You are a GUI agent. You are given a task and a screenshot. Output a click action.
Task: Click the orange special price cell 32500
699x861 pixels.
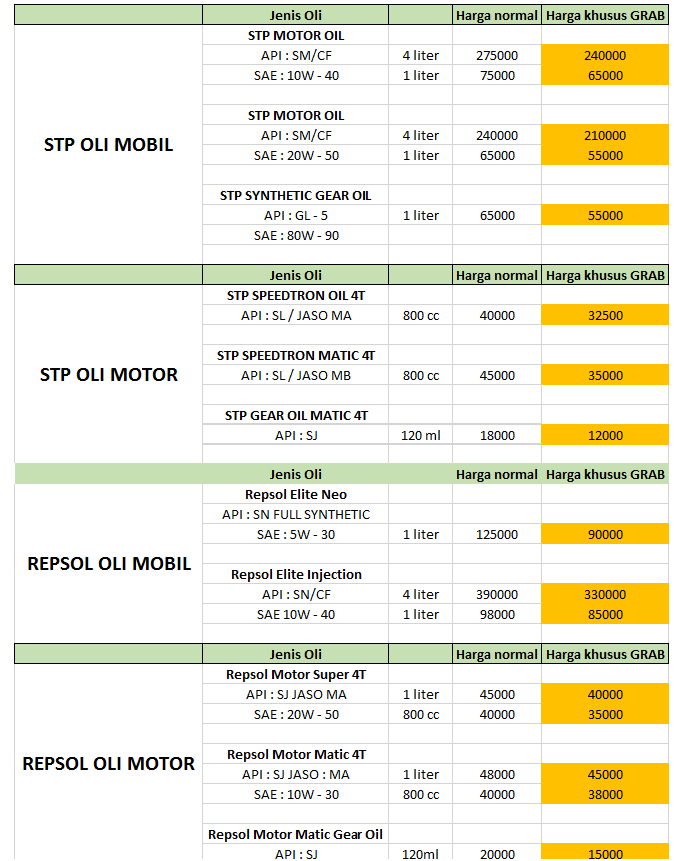[x=604, y=315]
